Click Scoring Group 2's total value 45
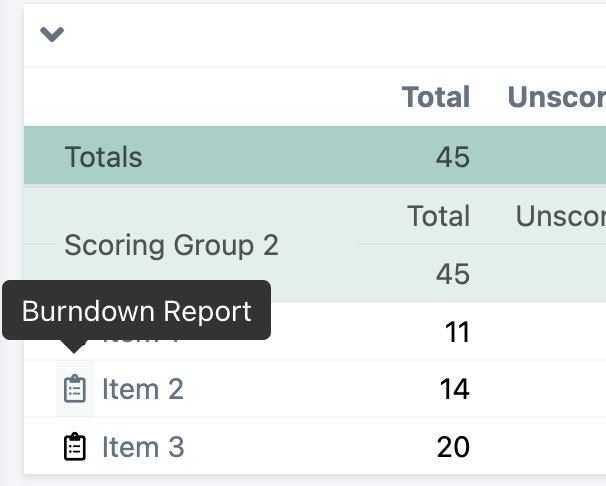606x486 pixels. click(453, 273)
